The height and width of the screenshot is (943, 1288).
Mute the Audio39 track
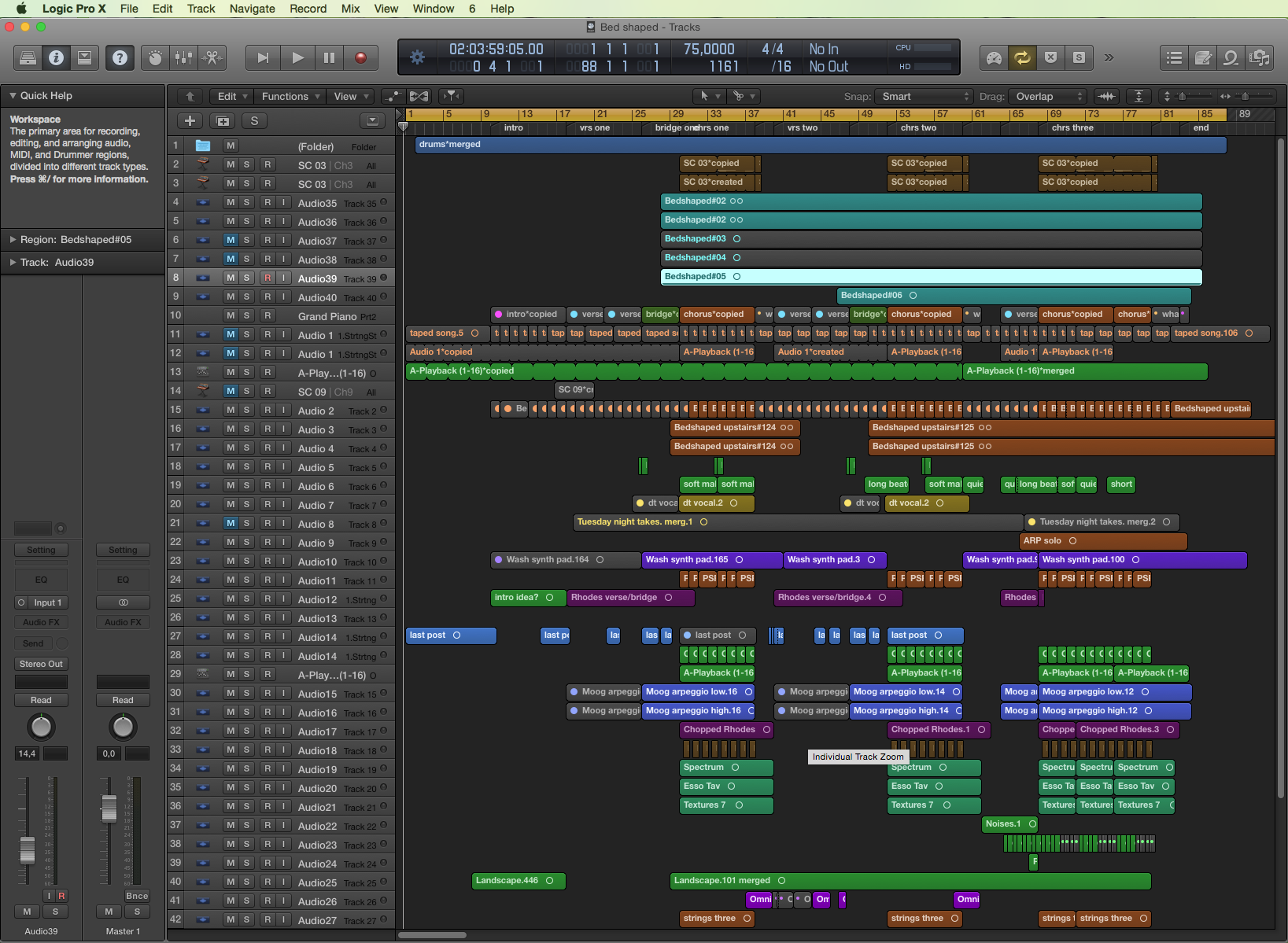tap(231, 278)
